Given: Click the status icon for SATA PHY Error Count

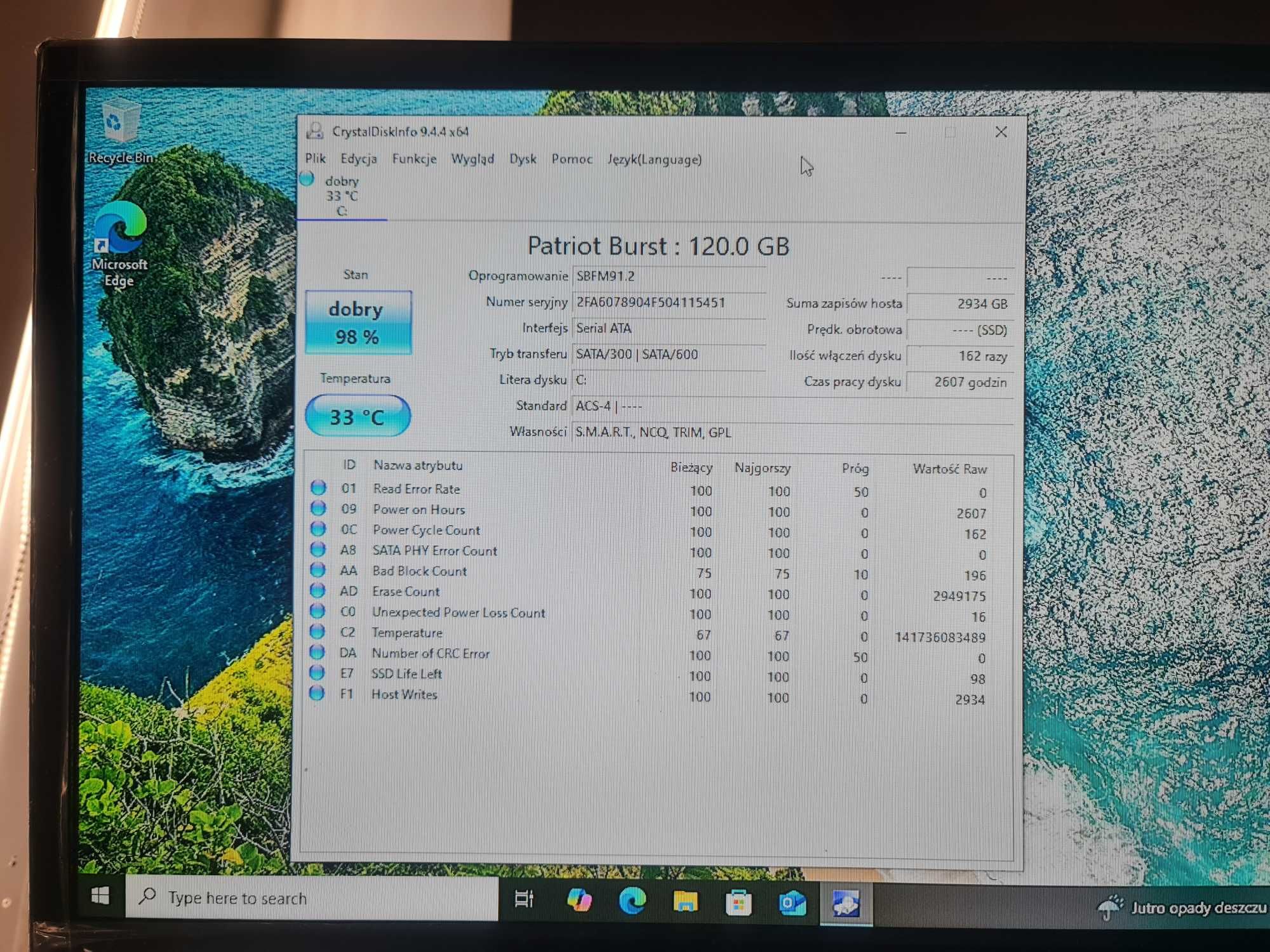Looking at the screenshot, I should click(x=318, y=550).
